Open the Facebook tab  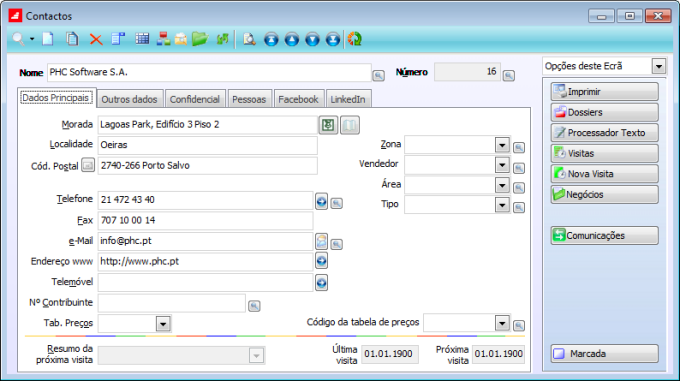(x=298, y=99)
